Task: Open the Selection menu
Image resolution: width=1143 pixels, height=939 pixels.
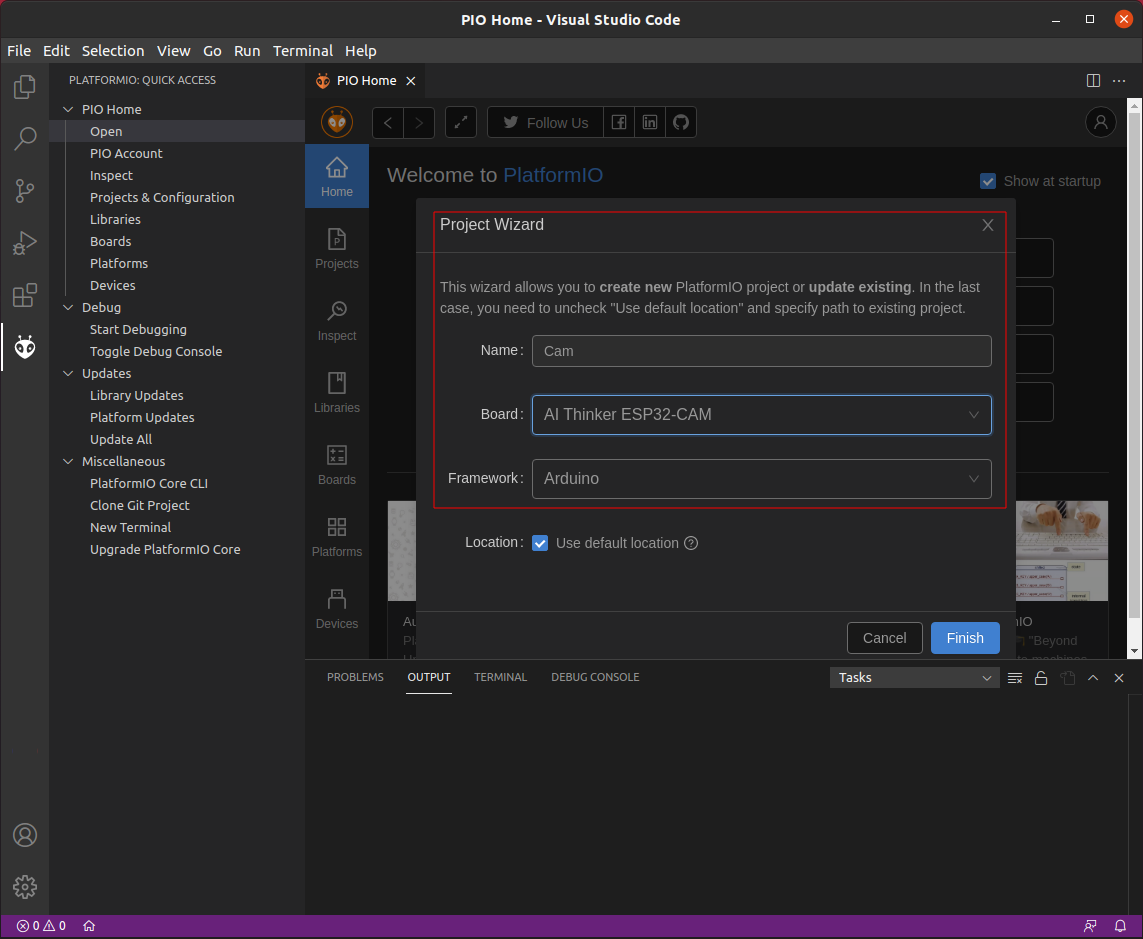Action: tap(113, 51)
